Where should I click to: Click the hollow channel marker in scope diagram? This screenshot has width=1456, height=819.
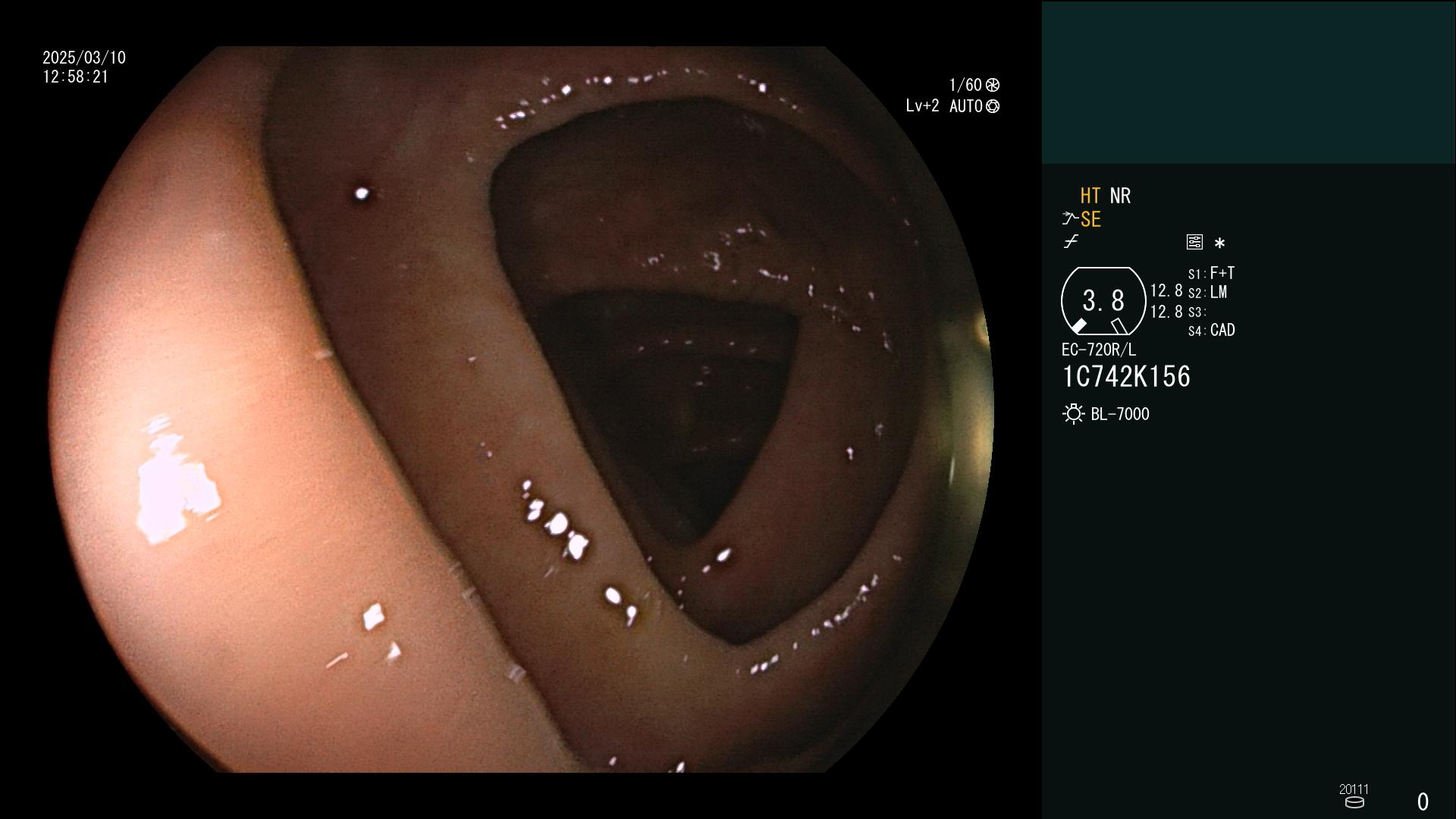click(x=1119, y=326)
